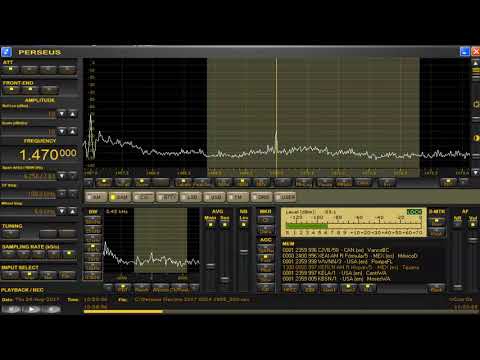Click the lit button under secondary spectrum
Image resolution: width=480 pixels, height=360 pixels.
pyautogui.click(x=122, y=288)
